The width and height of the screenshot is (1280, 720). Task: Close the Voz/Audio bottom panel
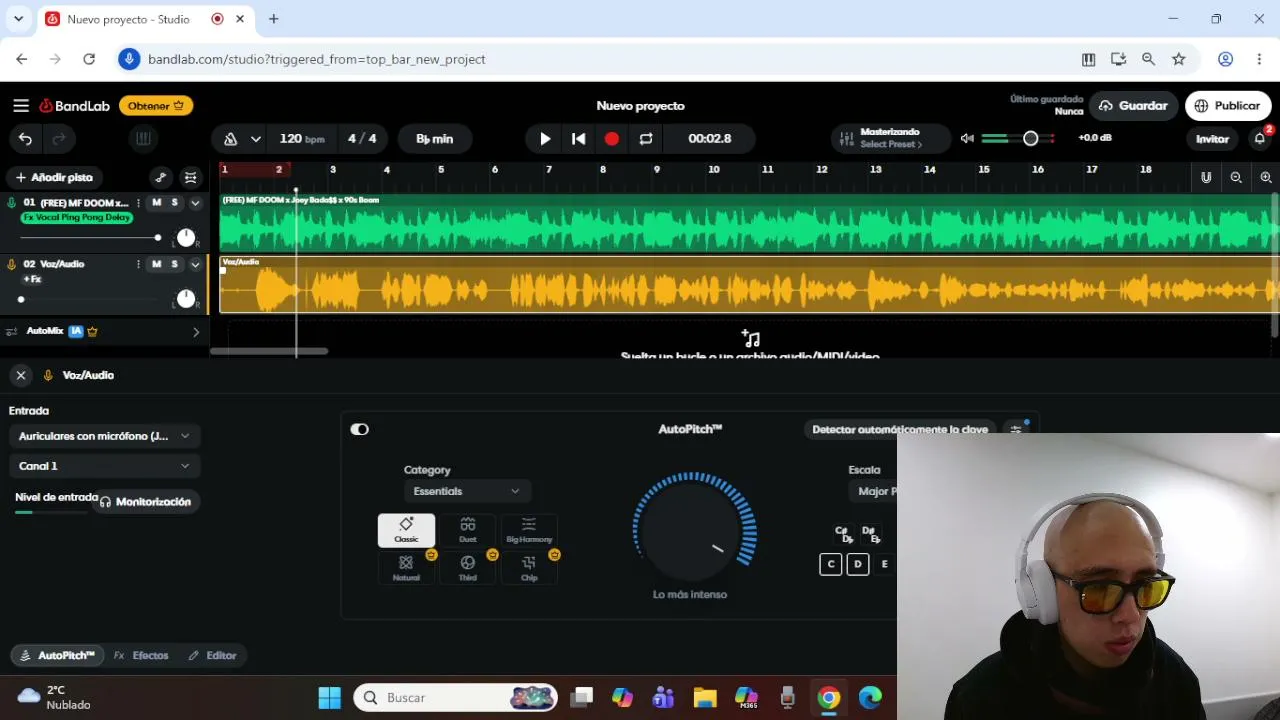[x=21, y=375]
